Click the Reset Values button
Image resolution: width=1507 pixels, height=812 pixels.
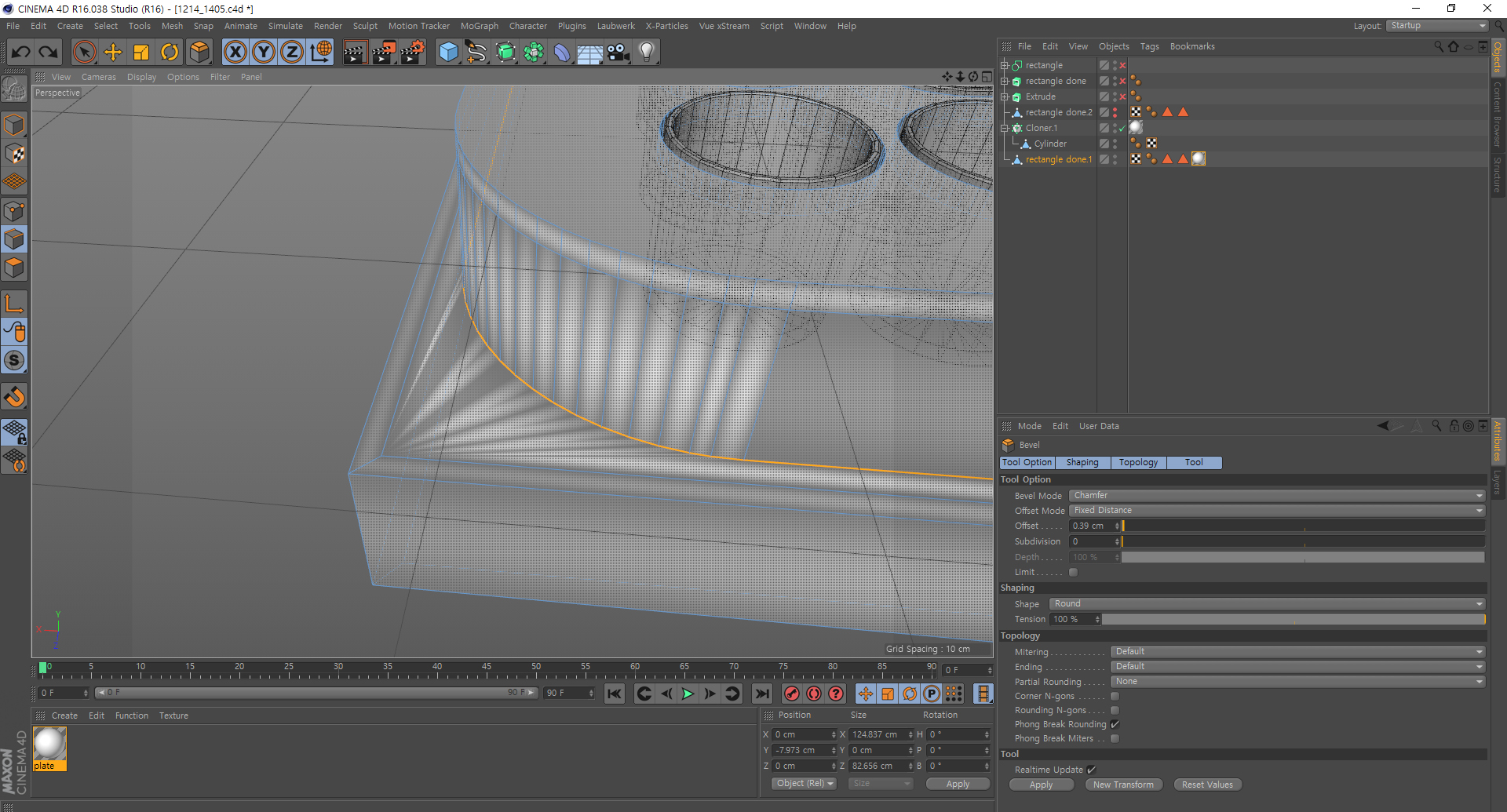coord(1207,785)
